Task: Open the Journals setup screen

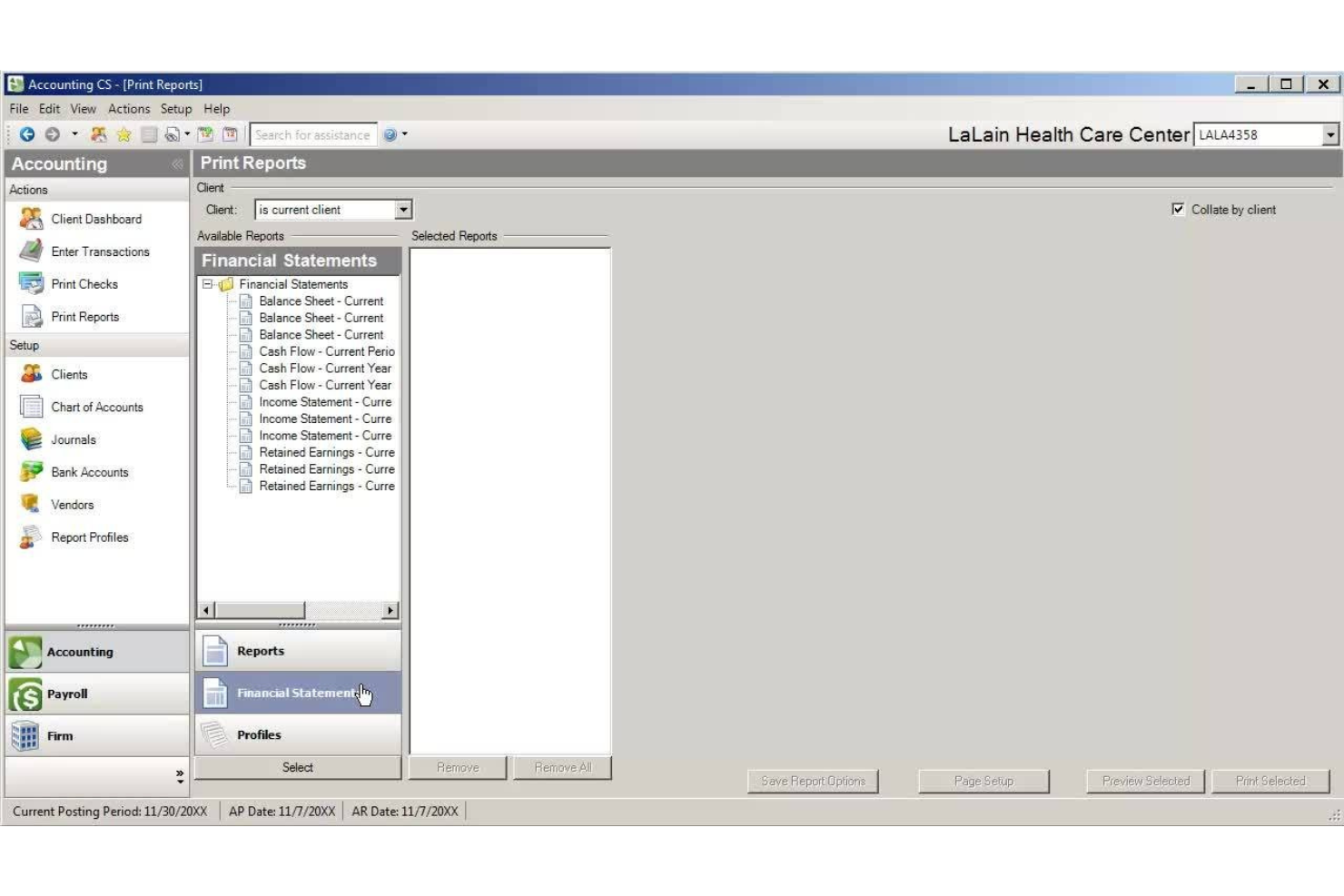Action: [73, 439]
